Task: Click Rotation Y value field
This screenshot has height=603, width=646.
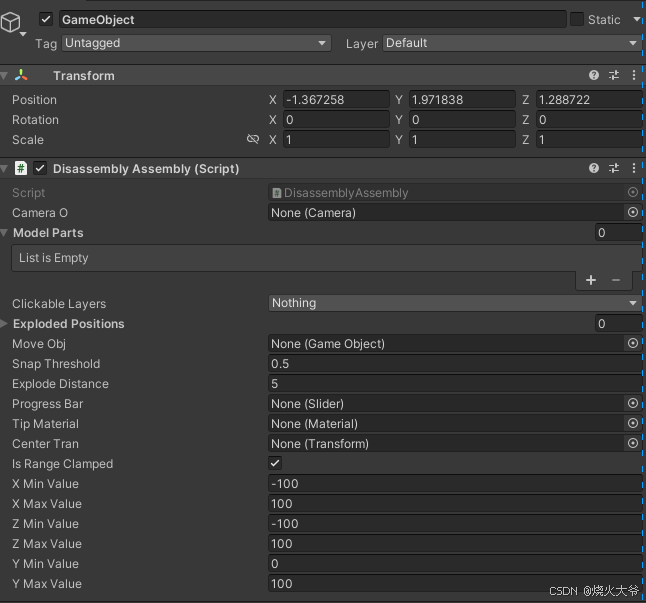Action: point(462,119)
